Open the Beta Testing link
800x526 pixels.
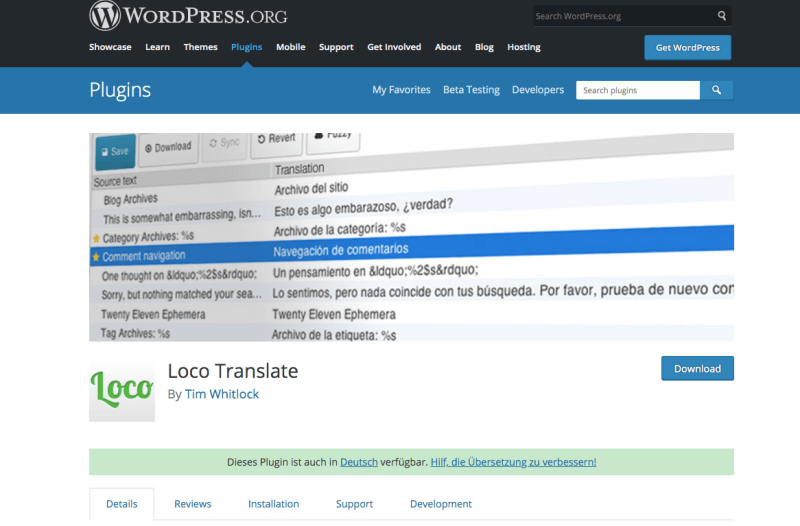coord(471,90)
